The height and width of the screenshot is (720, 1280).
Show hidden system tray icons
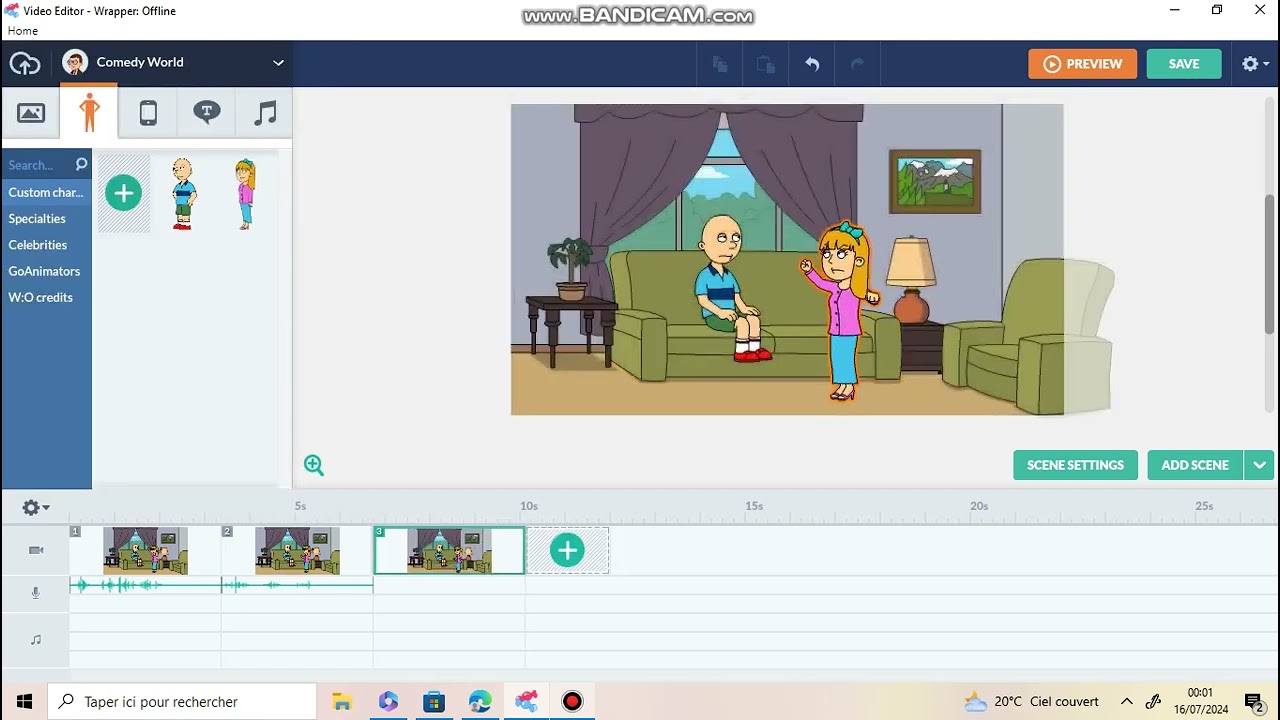1127,701
